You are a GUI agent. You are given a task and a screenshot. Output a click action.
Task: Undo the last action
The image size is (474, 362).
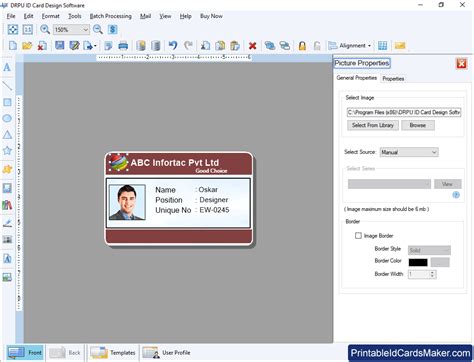[x=173, y=45]
